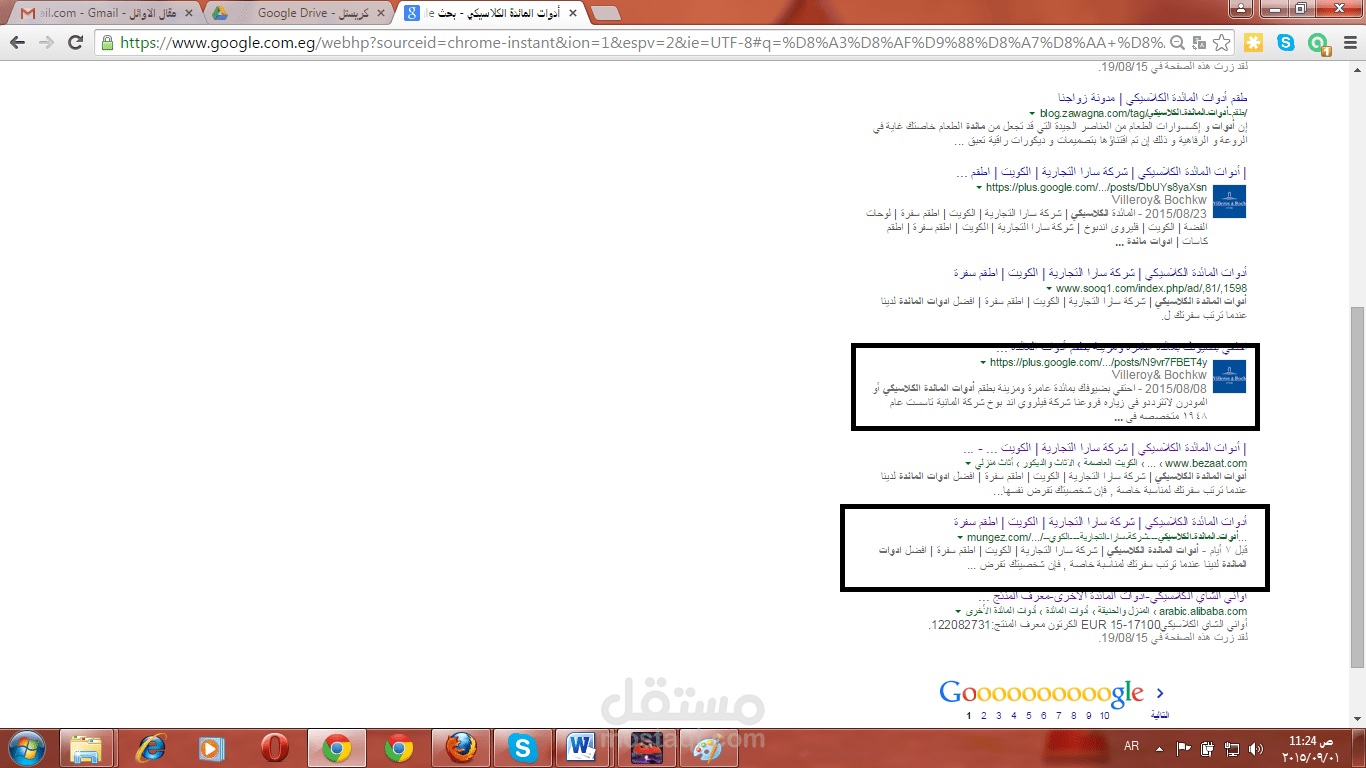Reload the page with the refresh icon
Image resolution: width=1366 pixels, height=768 pixels.
pyautogui.click(x=75, y=43)
